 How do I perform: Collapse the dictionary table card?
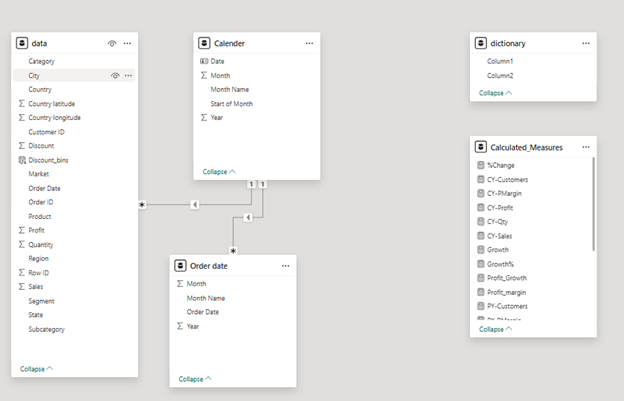coord(495,92)
